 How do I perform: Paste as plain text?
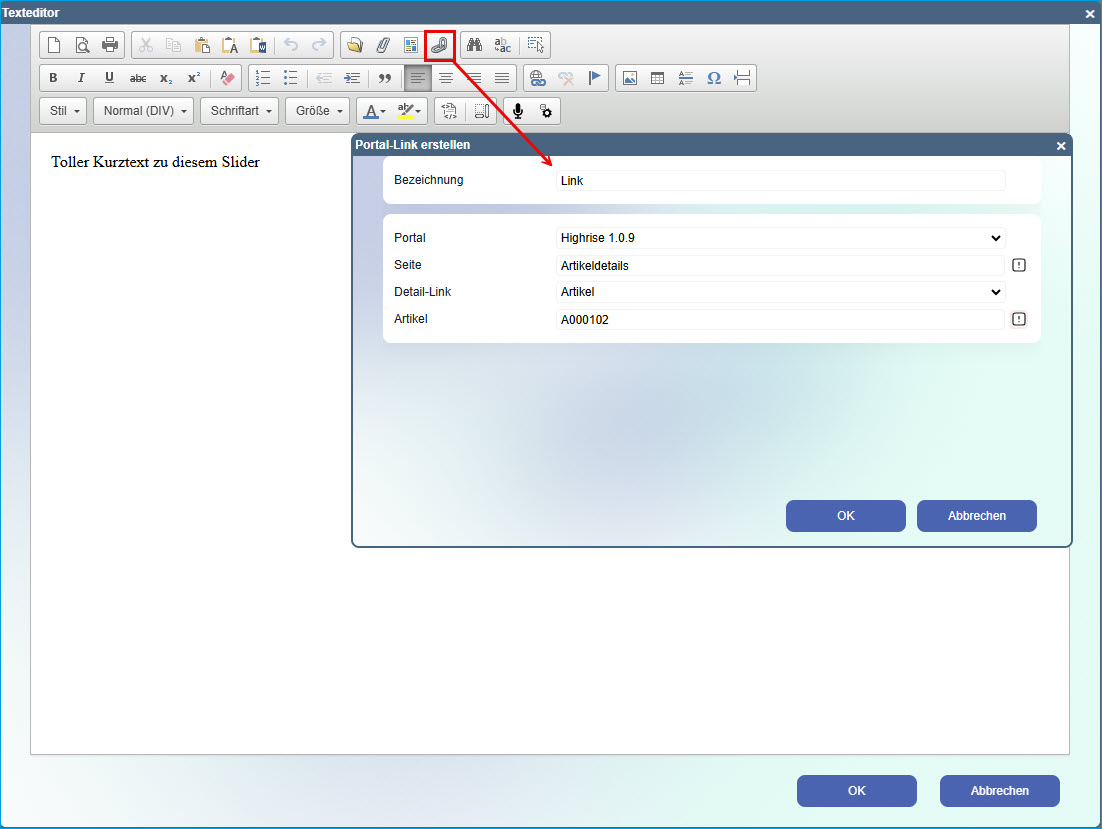tap(231, 45)
